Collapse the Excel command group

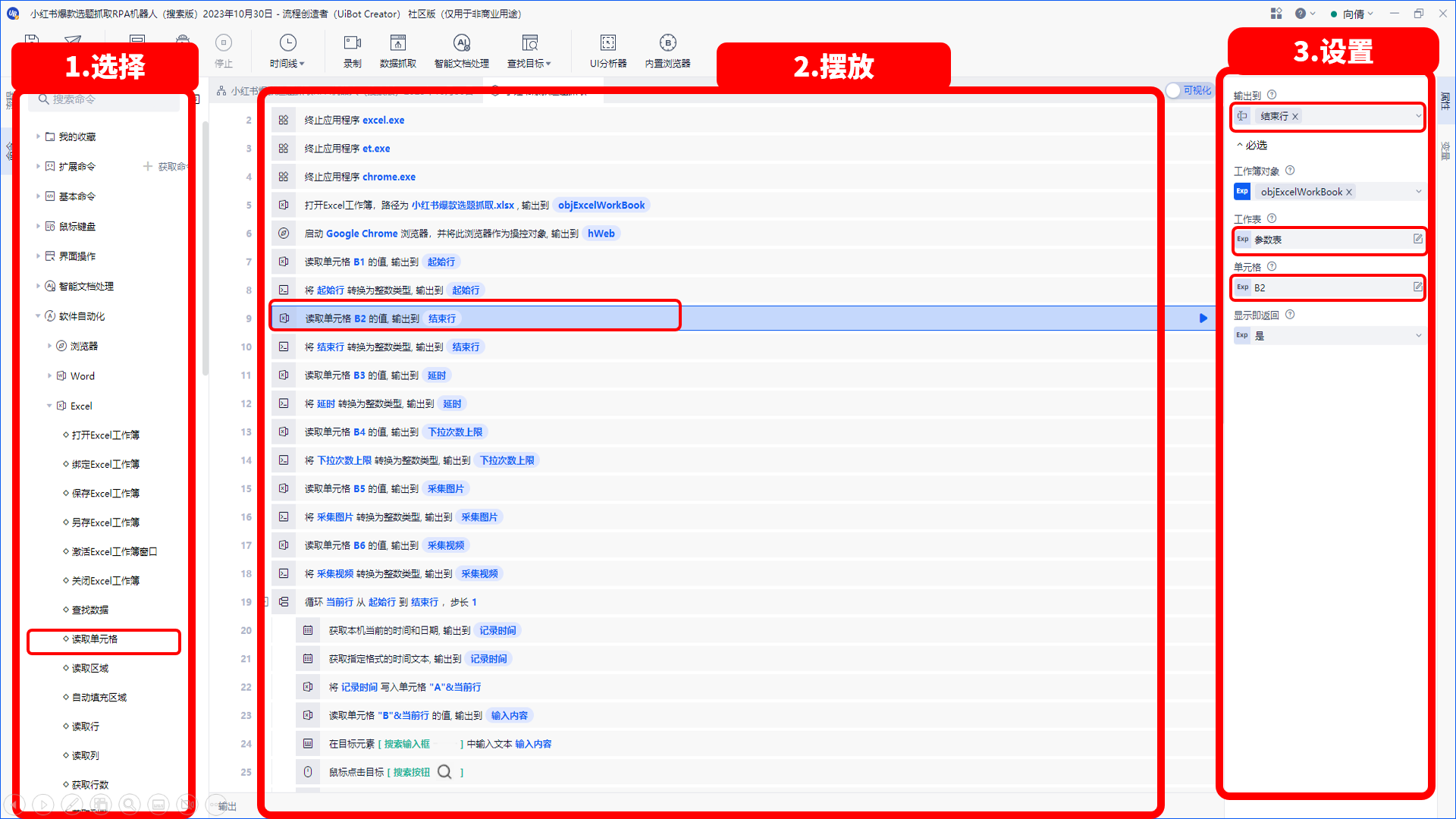49,406
